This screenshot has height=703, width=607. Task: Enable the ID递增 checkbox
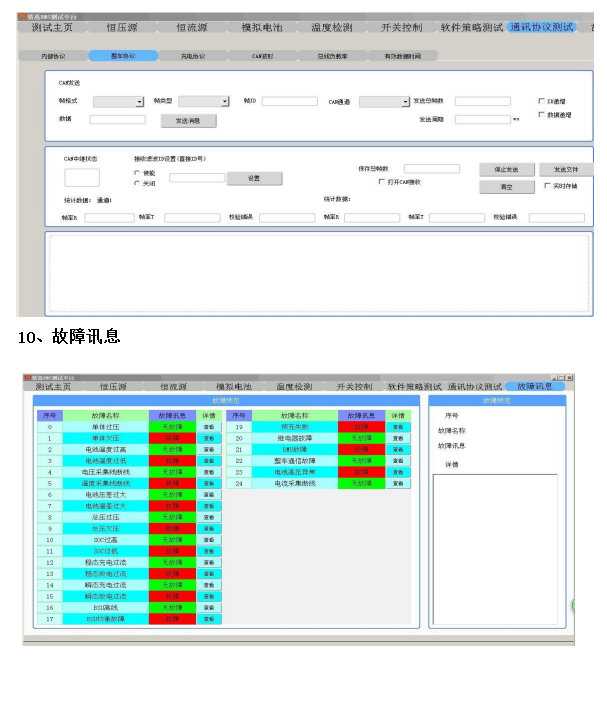tap(542, 101)
